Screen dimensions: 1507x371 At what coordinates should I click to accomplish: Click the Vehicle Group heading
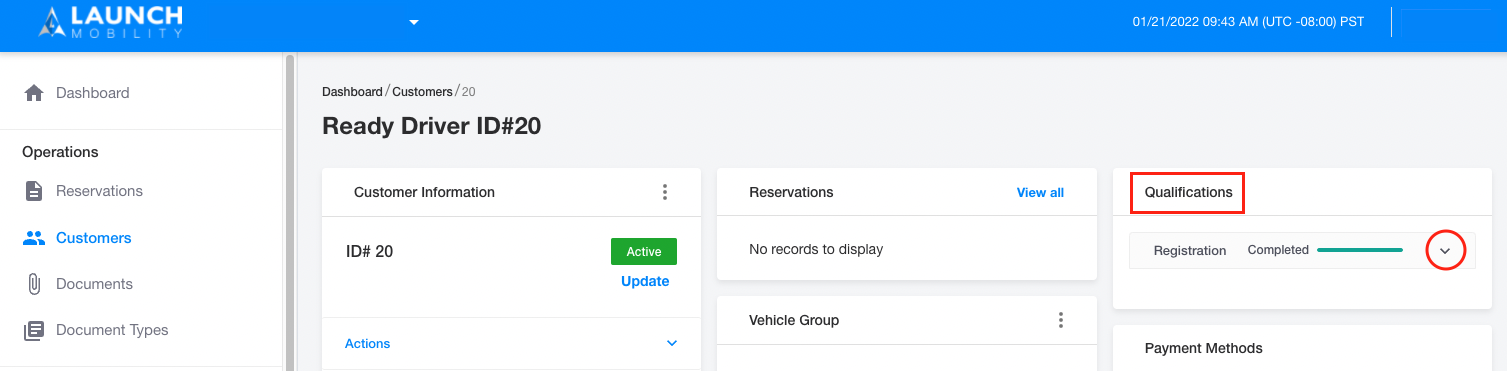click(794, 320)
